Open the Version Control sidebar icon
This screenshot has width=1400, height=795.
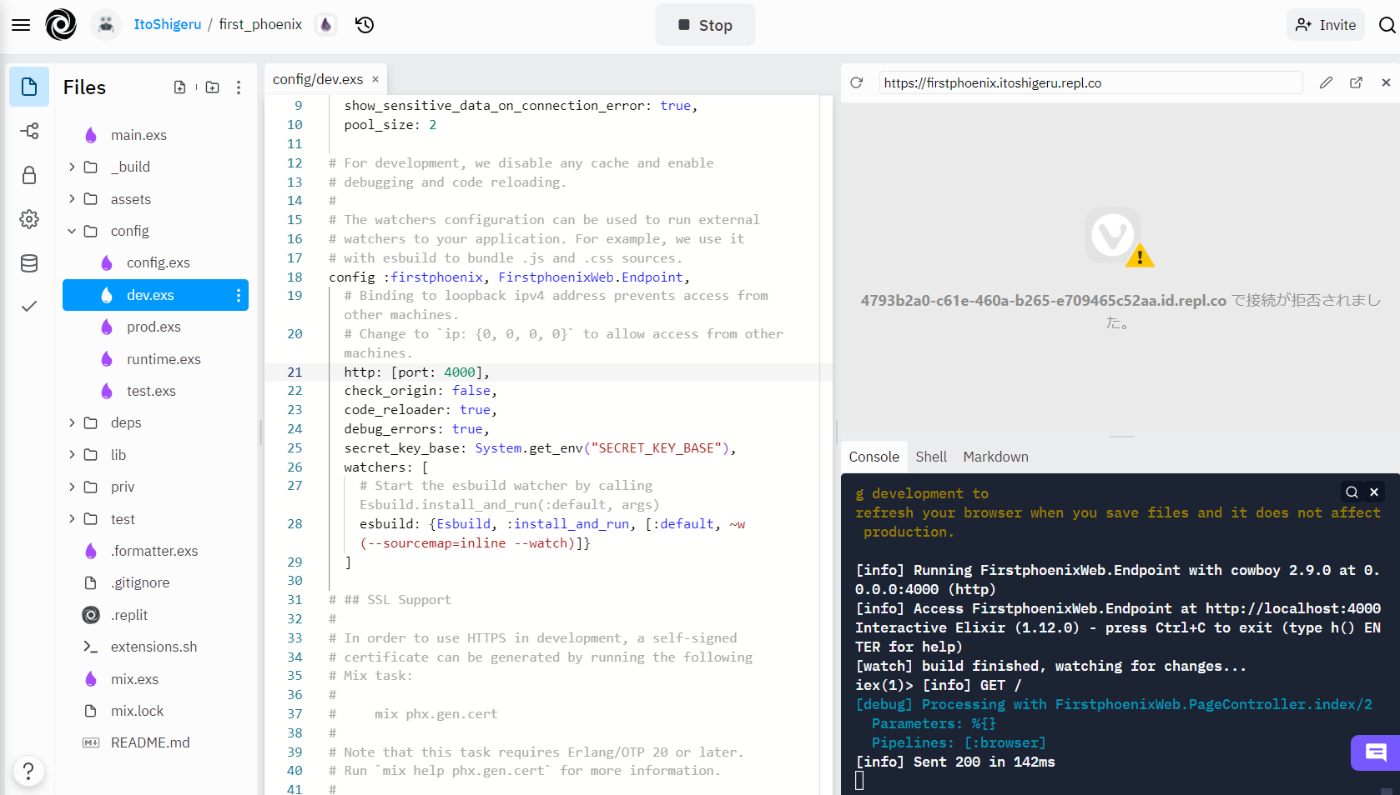tap(28, 130)
